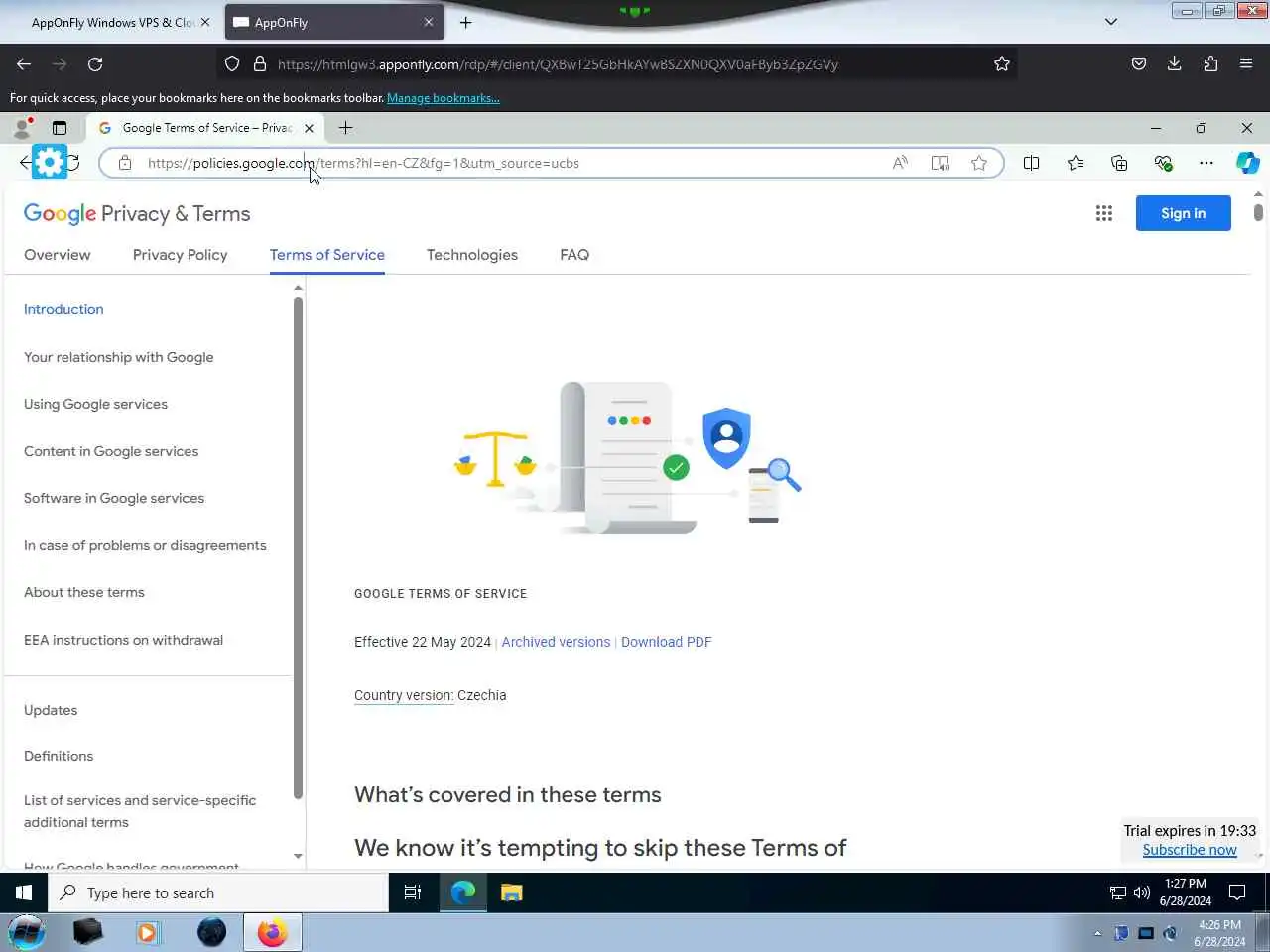Open the Technologies tab
This screenshot has height=952, width=1270.
(x=472, y=255)
